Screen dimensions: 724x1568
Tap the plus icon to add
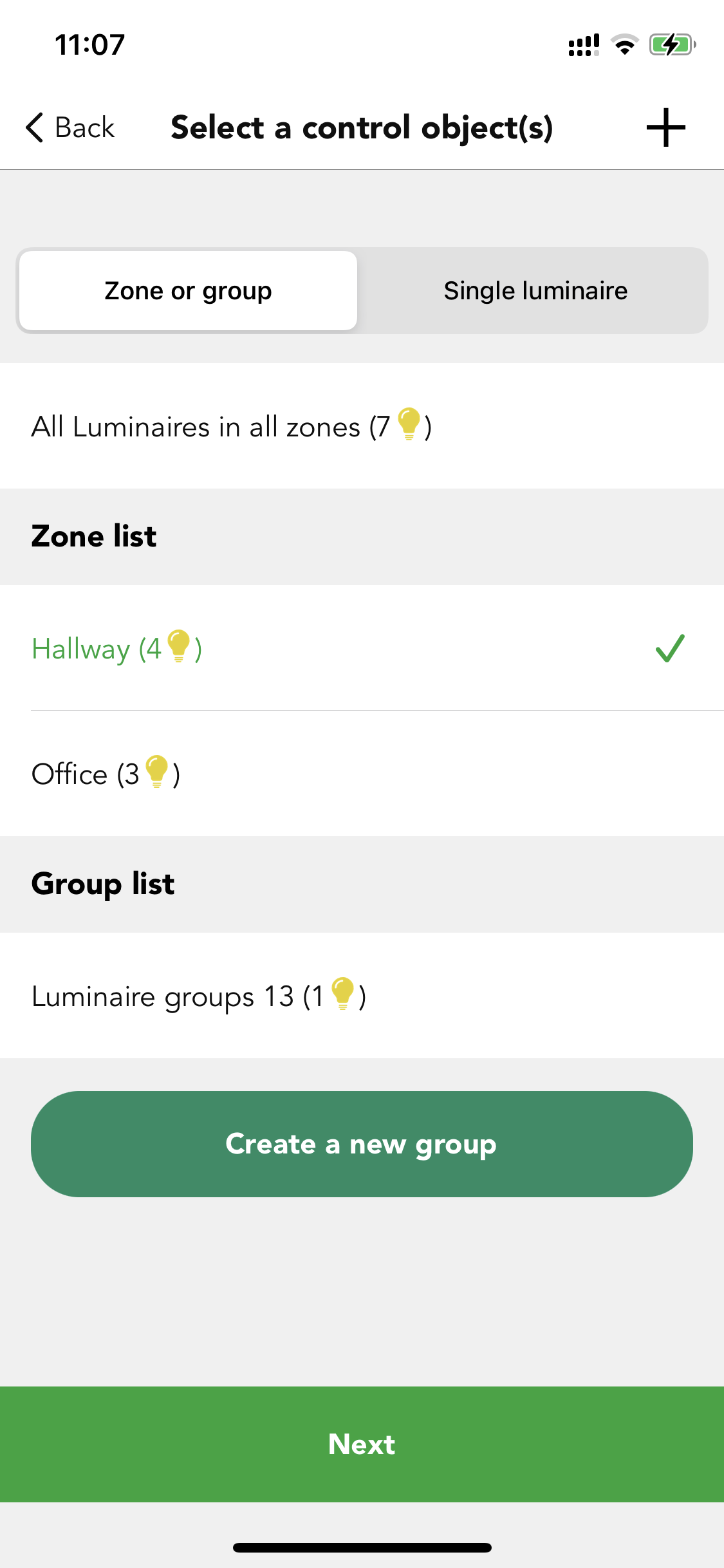(x=665, y=127)
